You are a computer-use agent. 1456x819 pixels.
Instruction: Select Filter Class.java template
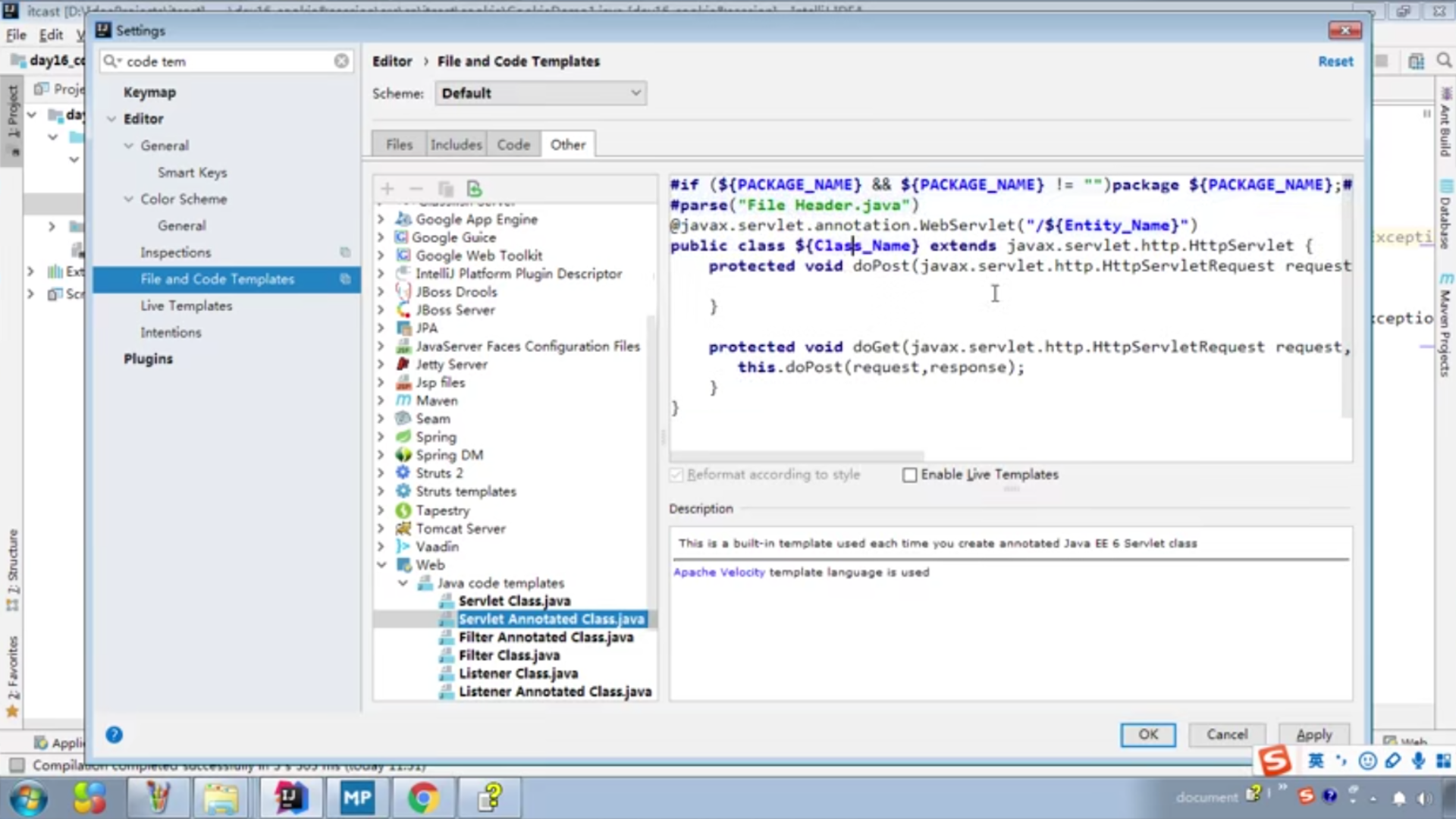point(509,655)
